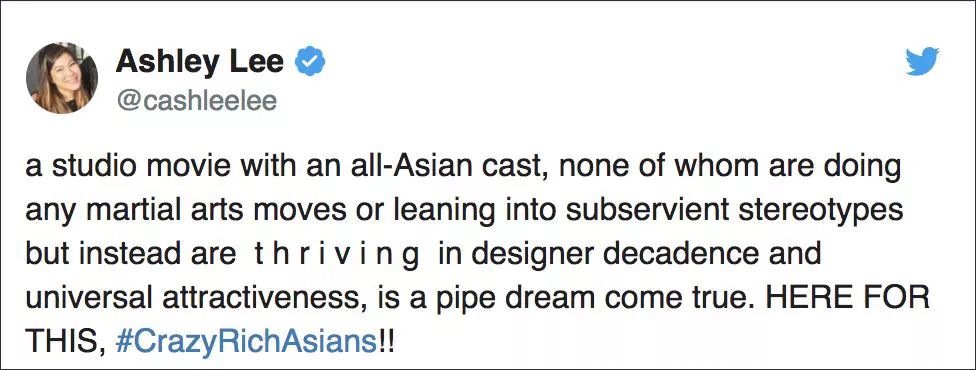
Task: Click the phrase universal attractiveness
Action: (190, 300)
